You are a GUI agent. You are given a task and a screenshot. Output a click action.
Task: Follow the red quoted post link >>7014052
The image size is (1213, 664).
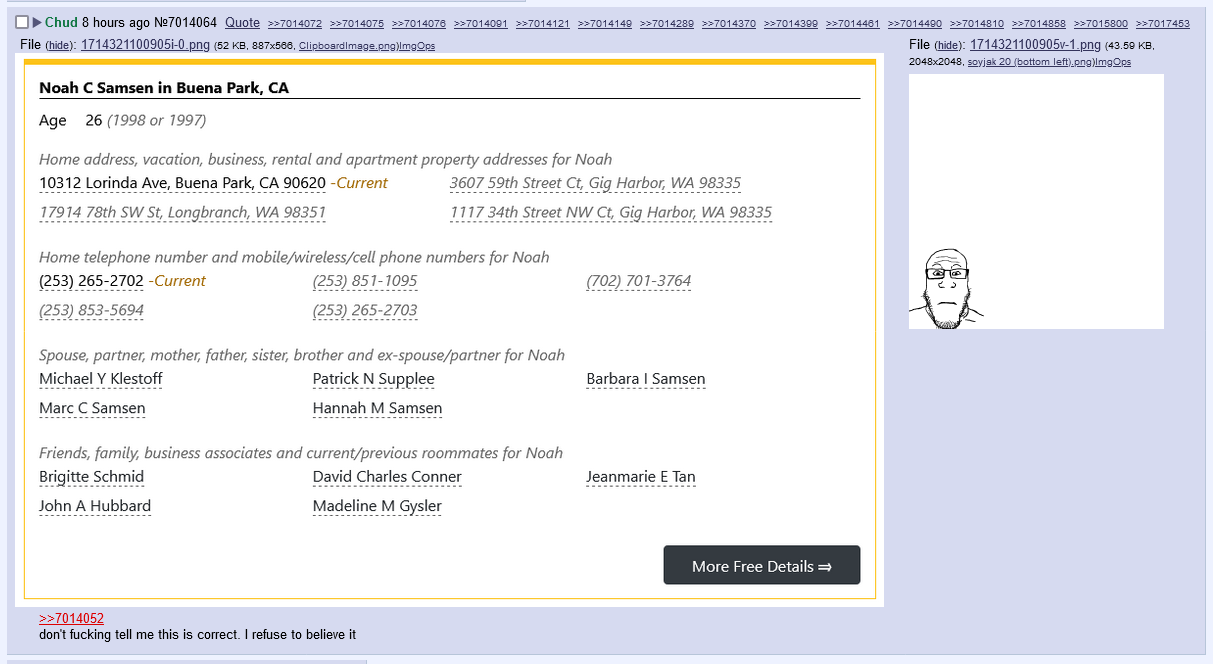71,619
